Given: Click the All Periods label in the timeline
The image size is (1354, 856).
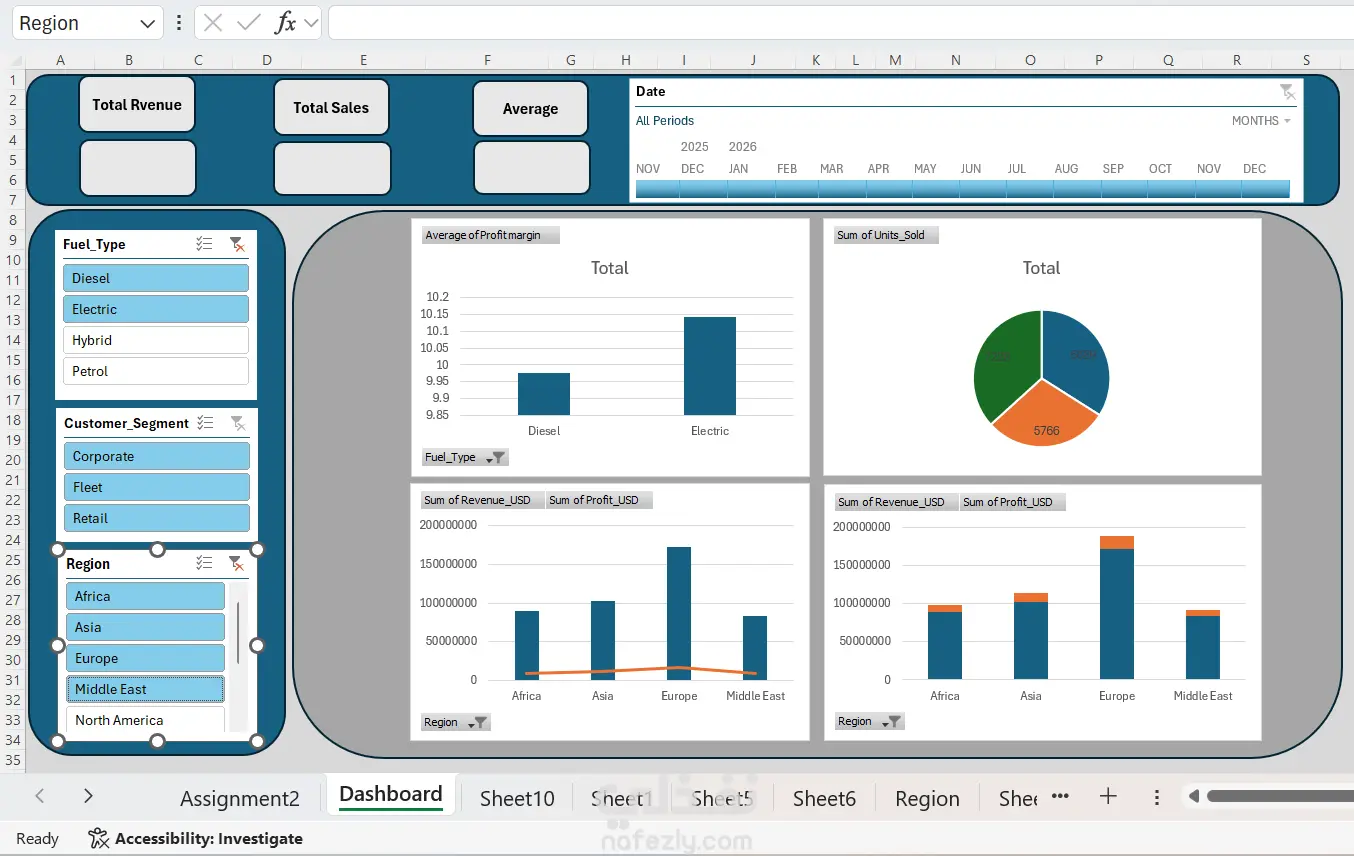Looking at the screenshot, I should coord(665,121).
